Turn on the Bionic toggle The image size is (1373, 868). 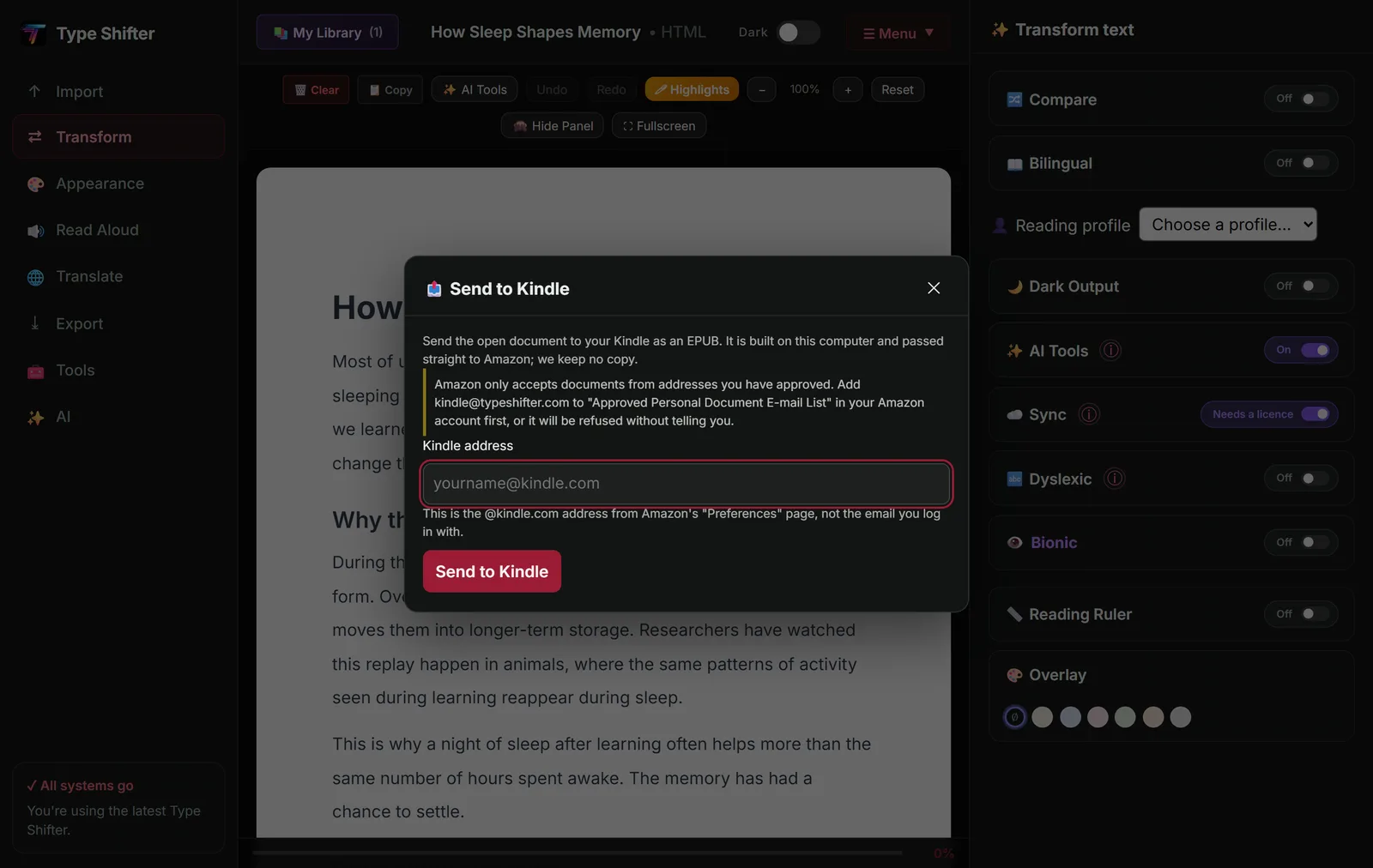[x=1301, y=542]
